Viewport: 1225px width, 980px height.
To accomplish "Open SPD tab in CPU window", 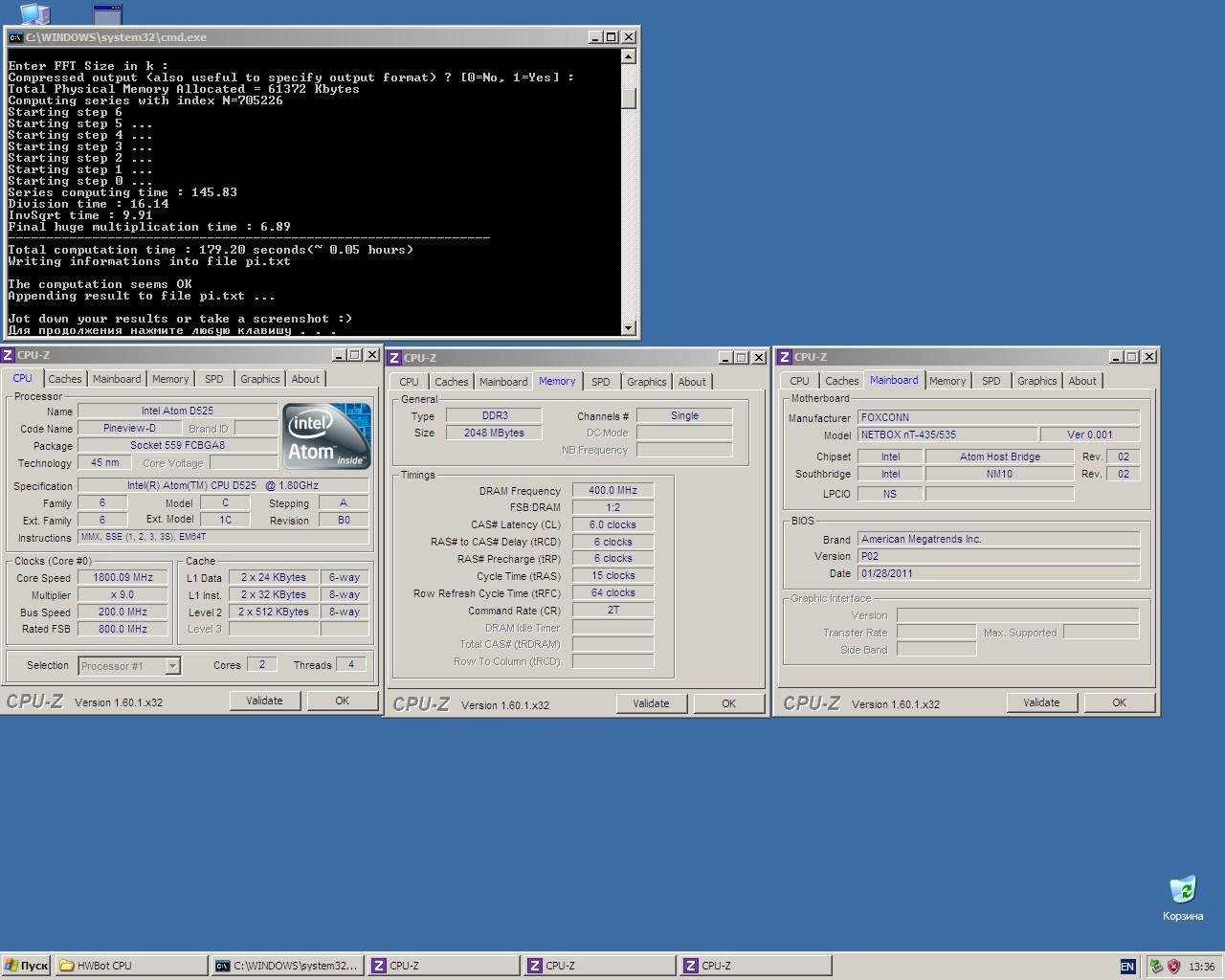I will click(x=214, y=379).
